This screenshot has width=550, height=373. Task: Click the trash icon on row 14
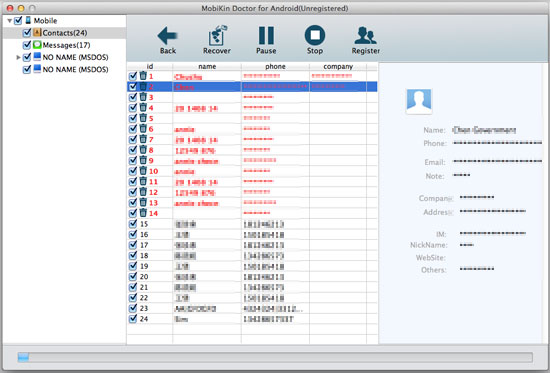[x=143, y=213]
